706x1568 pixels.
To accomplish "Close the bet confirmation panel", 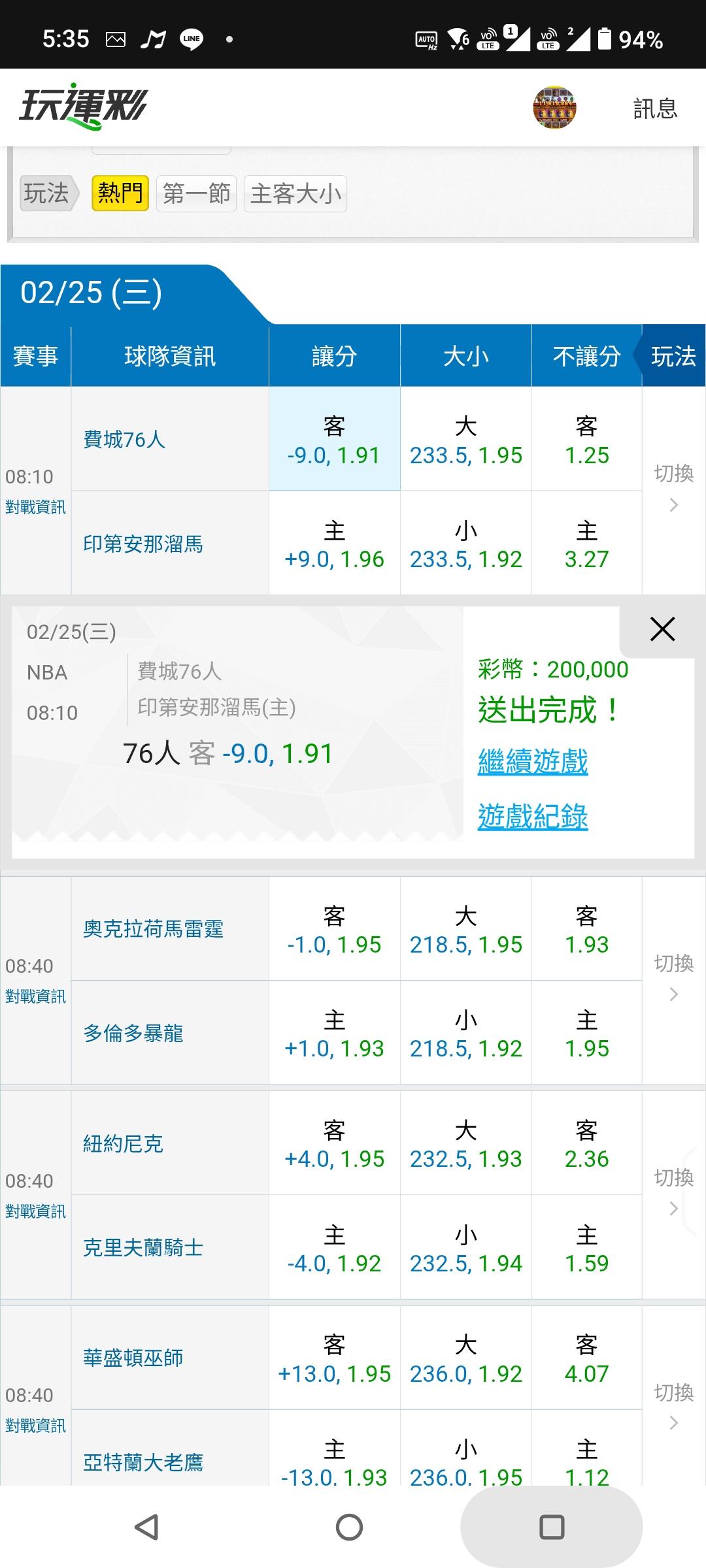I will [x=662, y=629].
